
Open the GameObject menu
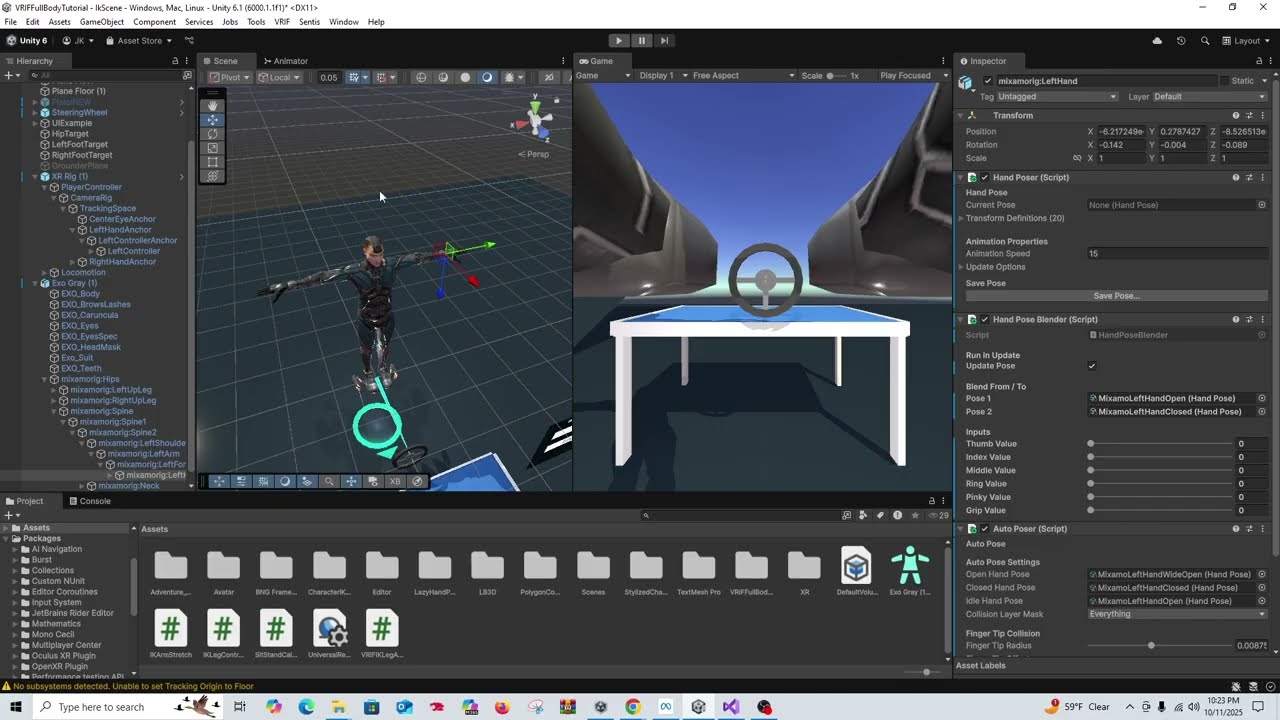[x=102, y=22]
